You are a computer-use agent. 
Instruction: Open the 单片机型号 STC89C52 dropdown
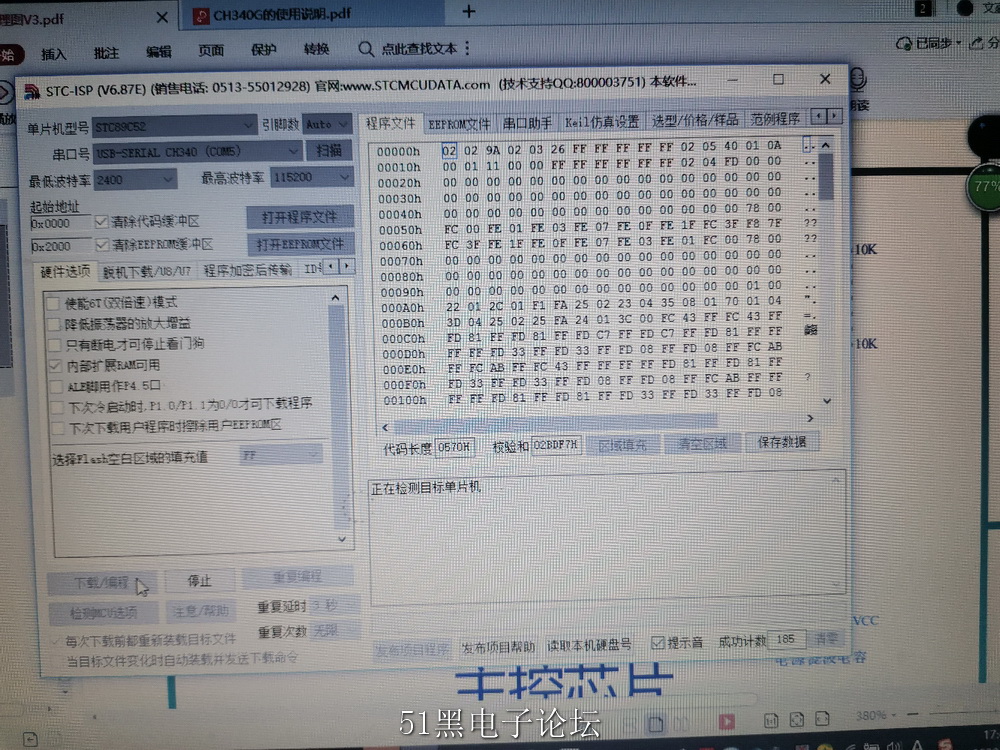pos(175,126)
